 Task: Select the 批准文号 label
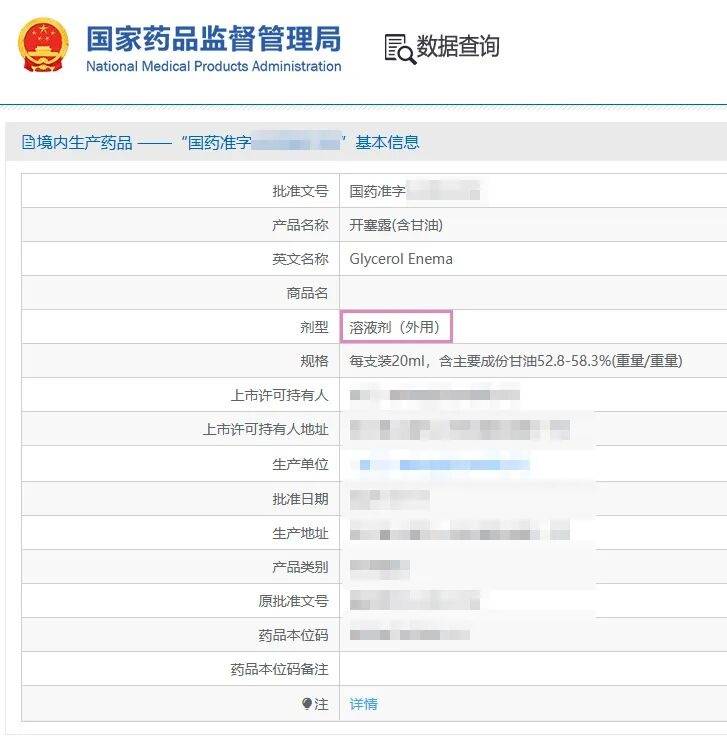click(300, 191)
